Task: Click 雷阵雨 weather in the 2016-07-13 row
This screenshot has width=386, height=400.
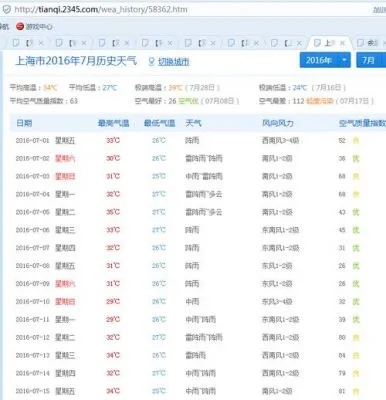Action: (196, 355)
